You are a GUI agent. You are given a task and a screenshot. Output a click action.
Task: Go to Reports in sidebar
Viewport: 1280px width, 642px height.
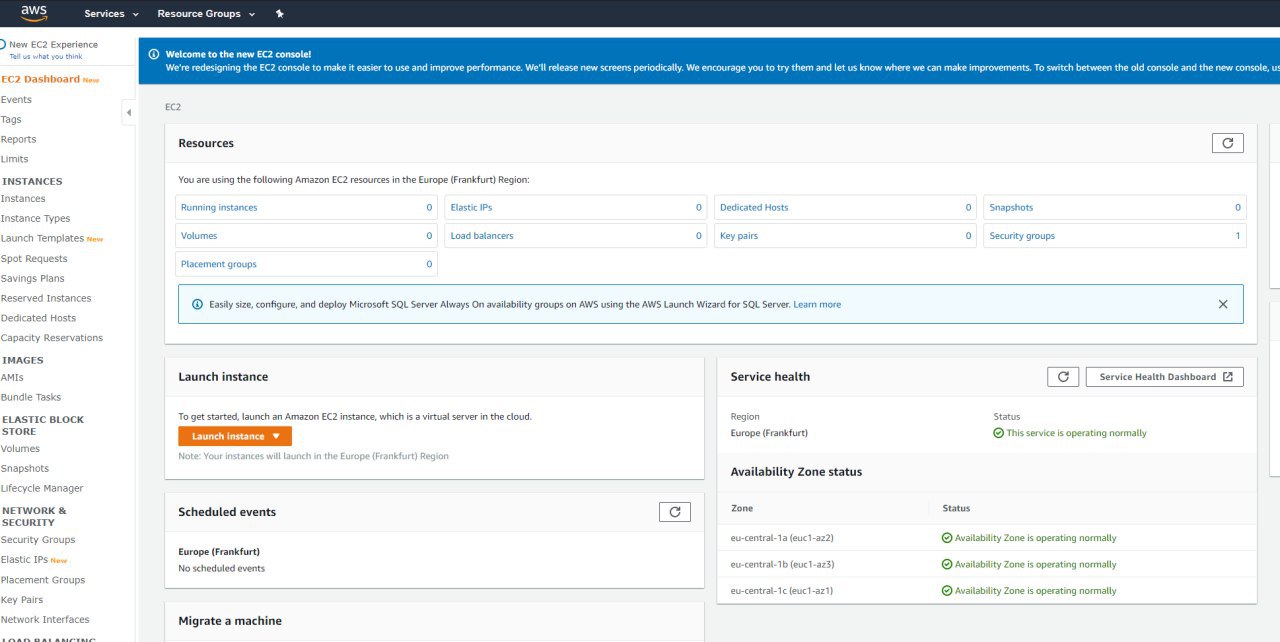pyautogui.click(x=18, y=140)
